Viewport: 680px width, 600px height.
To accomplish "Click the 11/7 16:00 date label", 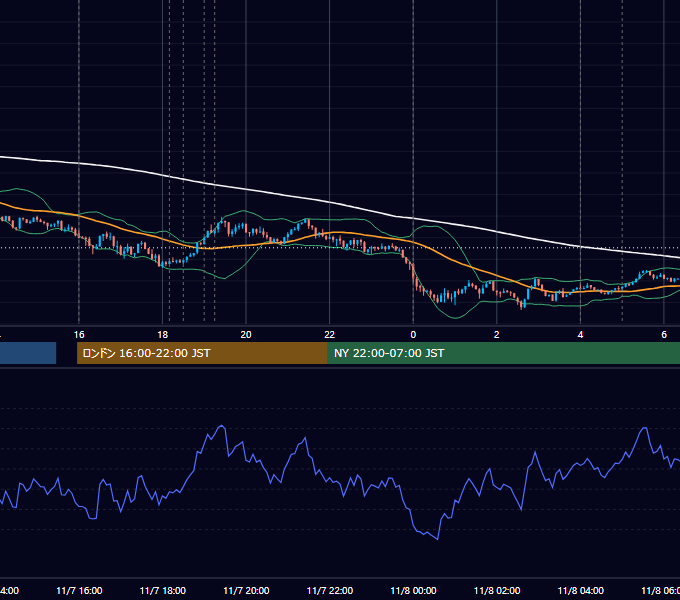I will [x=79, y=591].
